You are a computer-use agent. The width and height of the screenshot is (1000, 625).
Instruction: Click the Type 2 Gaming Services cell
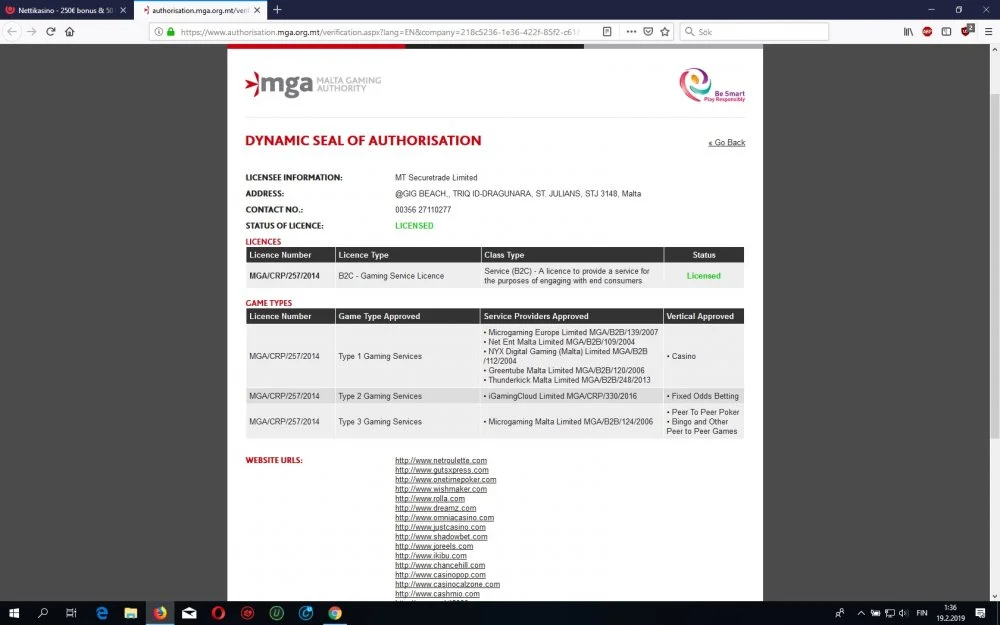(x=408, y=396)
